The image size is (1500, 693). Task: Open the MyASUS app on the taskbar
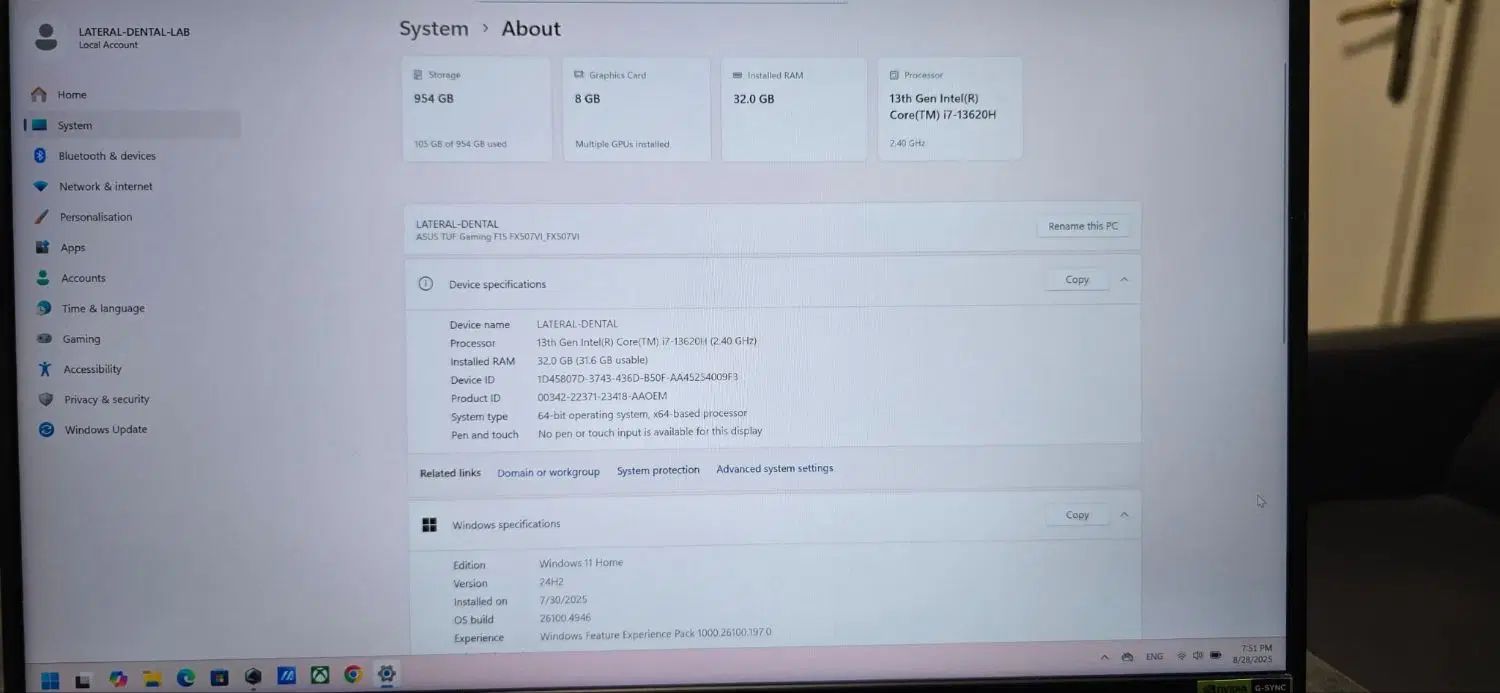coord(286,676)
